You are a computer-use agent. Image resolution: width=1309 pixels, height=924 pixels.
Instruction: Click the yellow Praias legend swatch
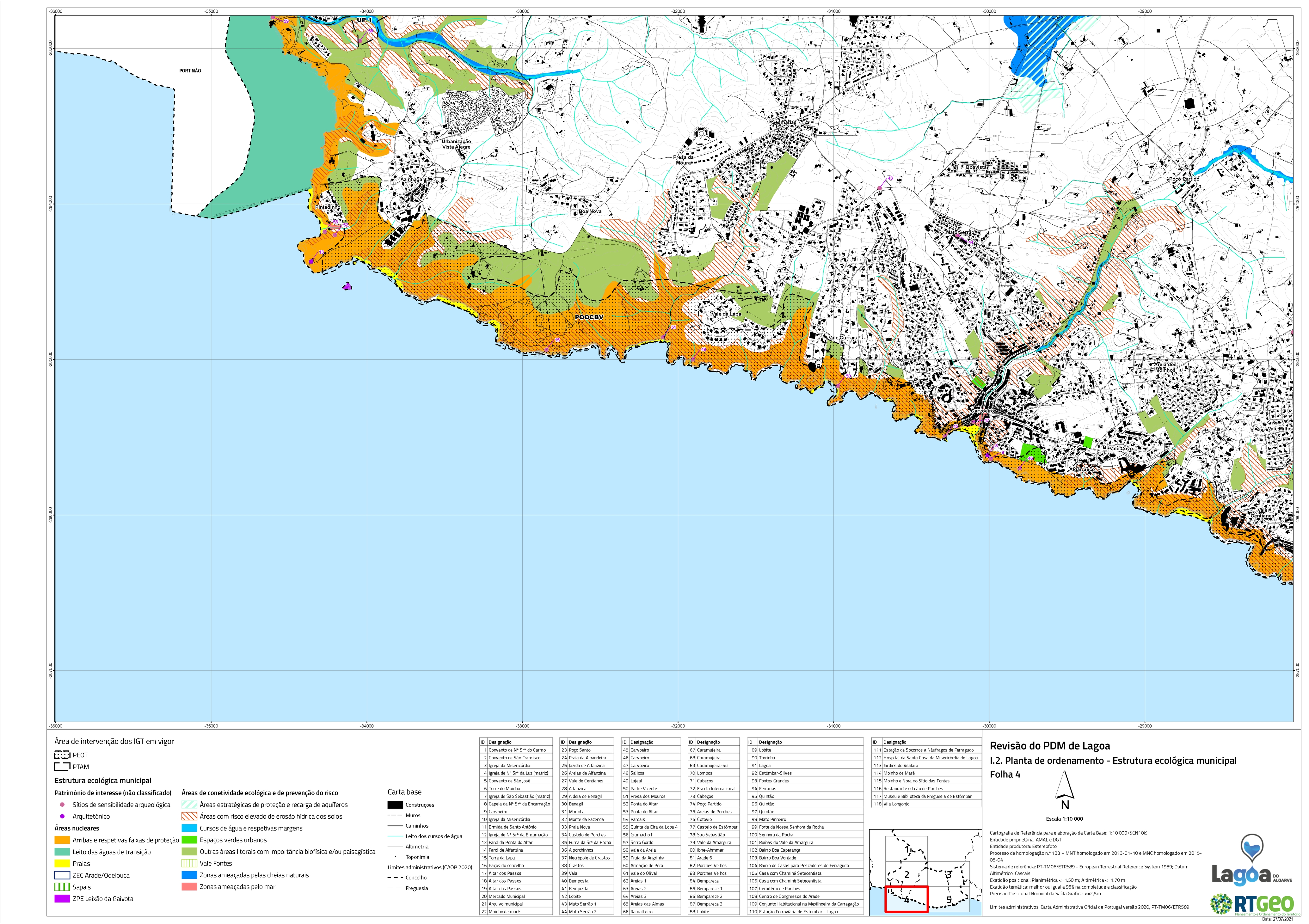pyautogui.click(x=62, y=864)
